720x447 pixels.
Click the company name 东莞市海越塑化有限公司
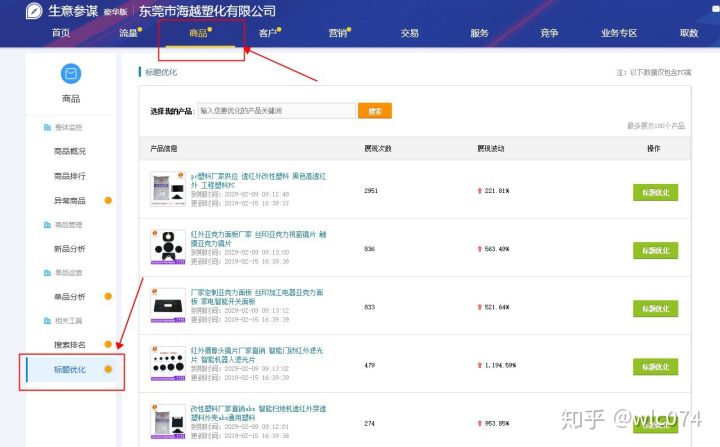pos(207,11)
